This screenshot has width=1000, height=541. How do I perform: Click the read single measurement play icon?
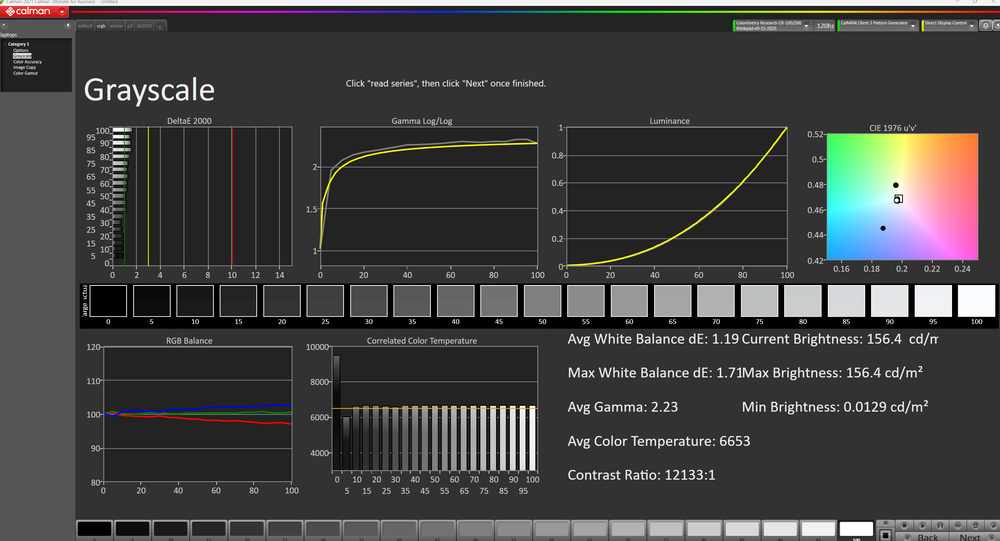coord(922,525)
